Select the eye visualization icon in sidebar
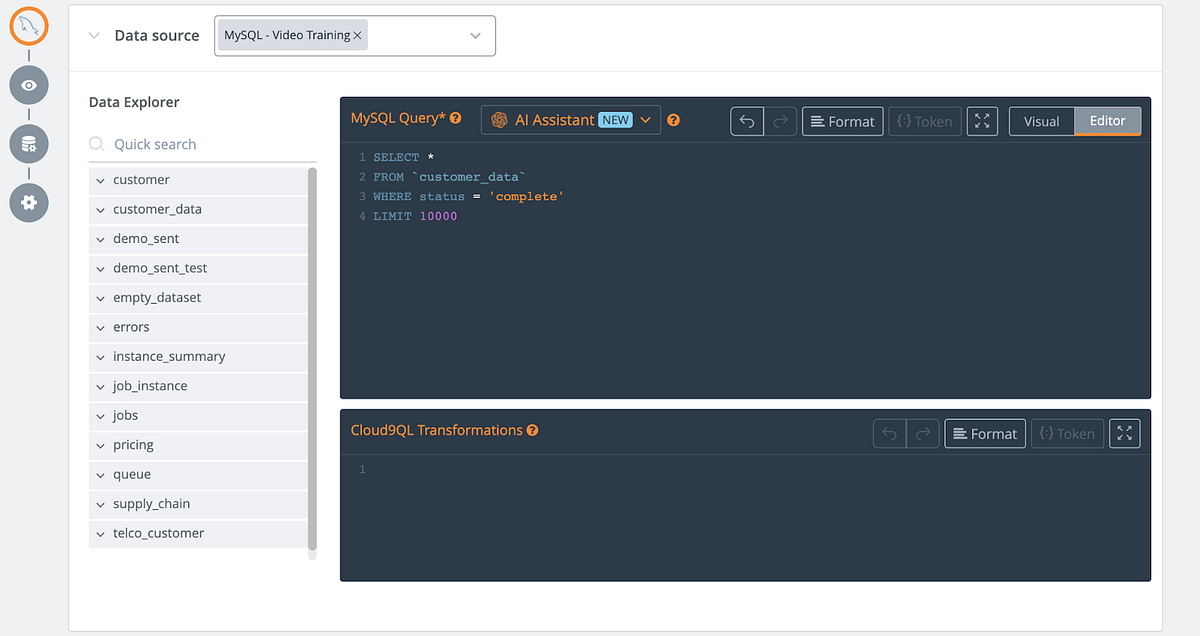Image resolution: width=1200 pixels, height=636 pixels. [29, 85]
